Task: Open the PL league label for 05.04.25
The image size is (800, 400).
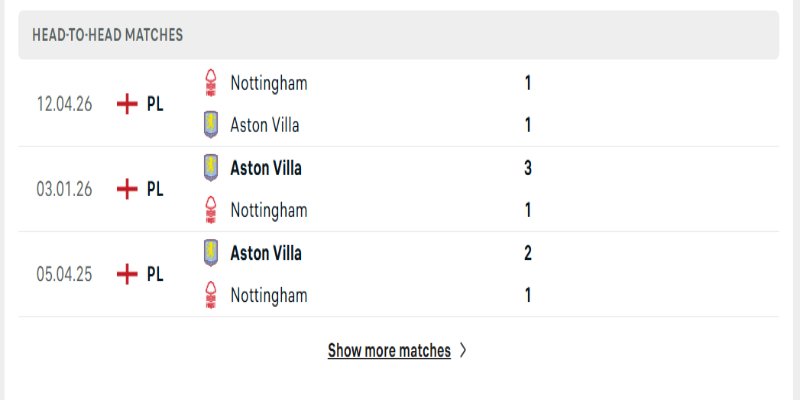Action: [x=155, y=274]
